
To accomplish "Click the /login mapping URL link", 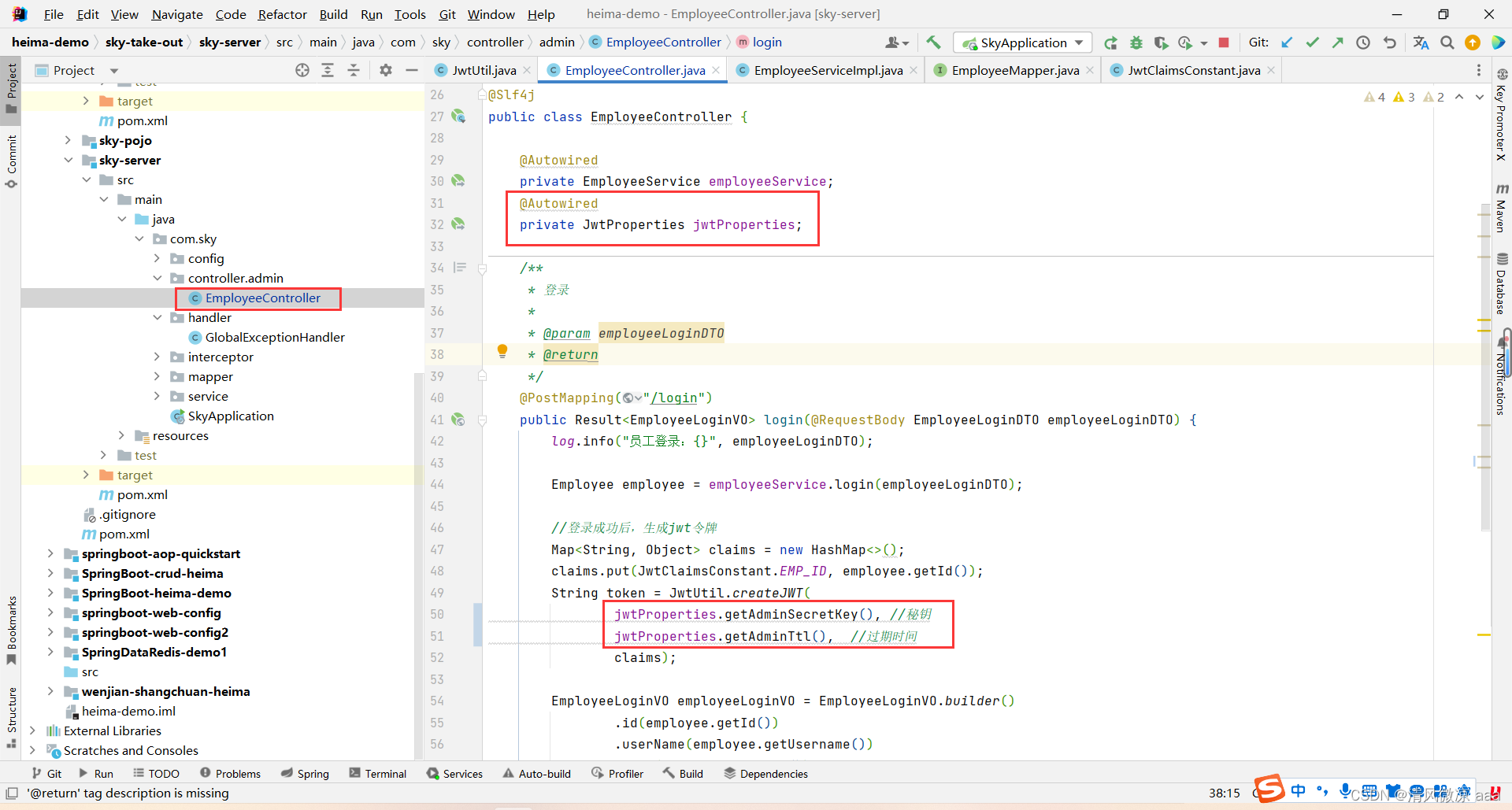I will (673, 398).
